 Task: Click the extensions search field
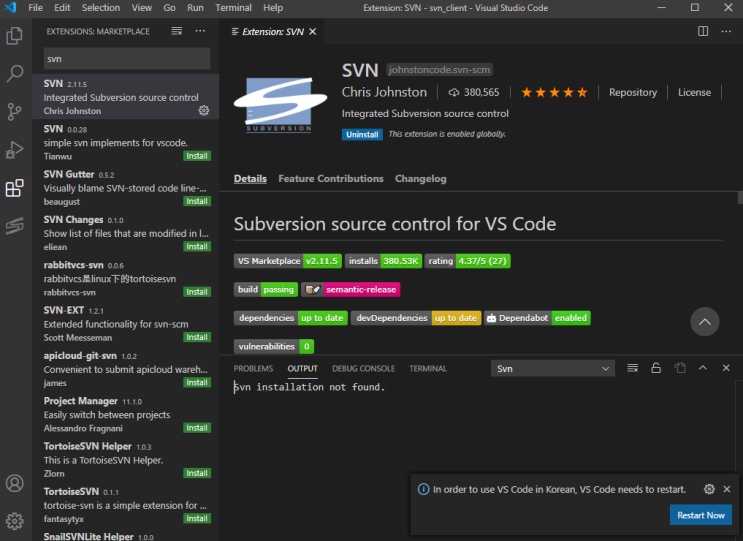[x=127, y=59]
